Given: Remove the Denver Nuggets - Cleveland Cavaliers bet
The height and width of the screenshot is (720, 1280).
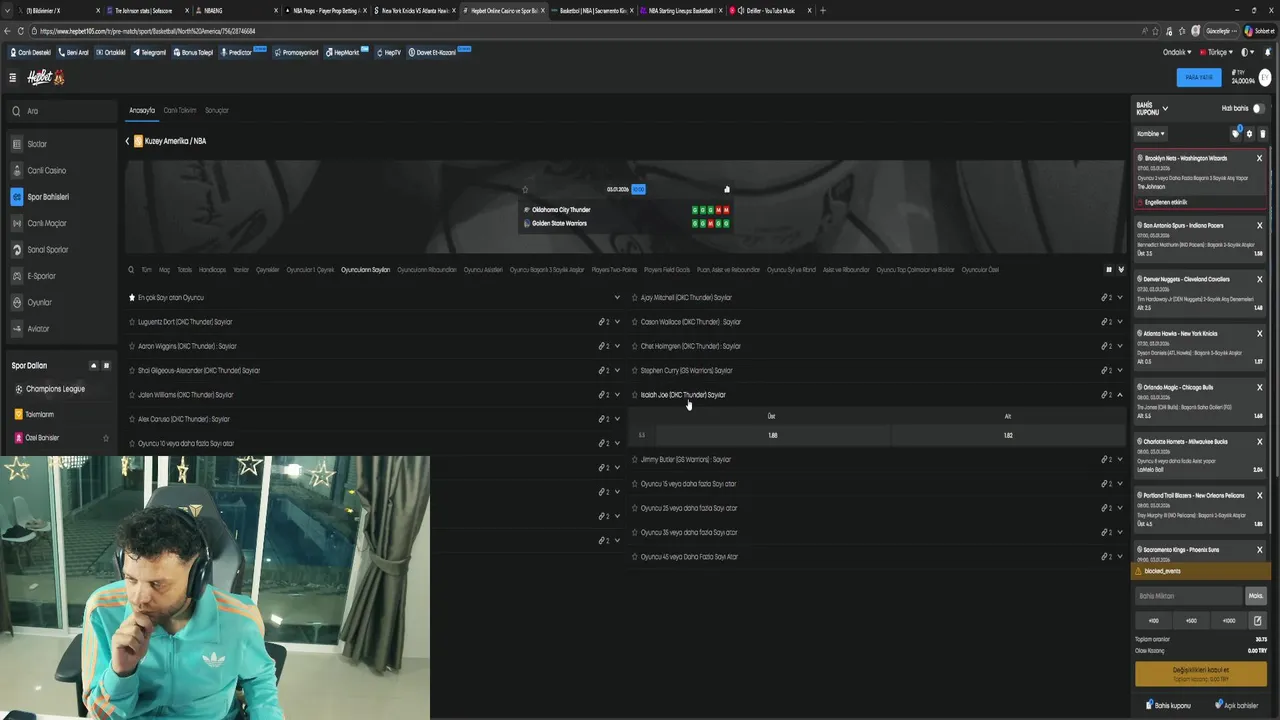Looking at the screenshot, I should coord(1259,279).
